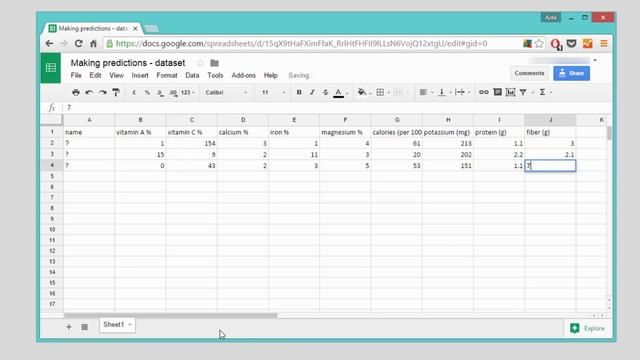Click the Print icon in toolbar

pyautogui.click(x=76, y=92)
